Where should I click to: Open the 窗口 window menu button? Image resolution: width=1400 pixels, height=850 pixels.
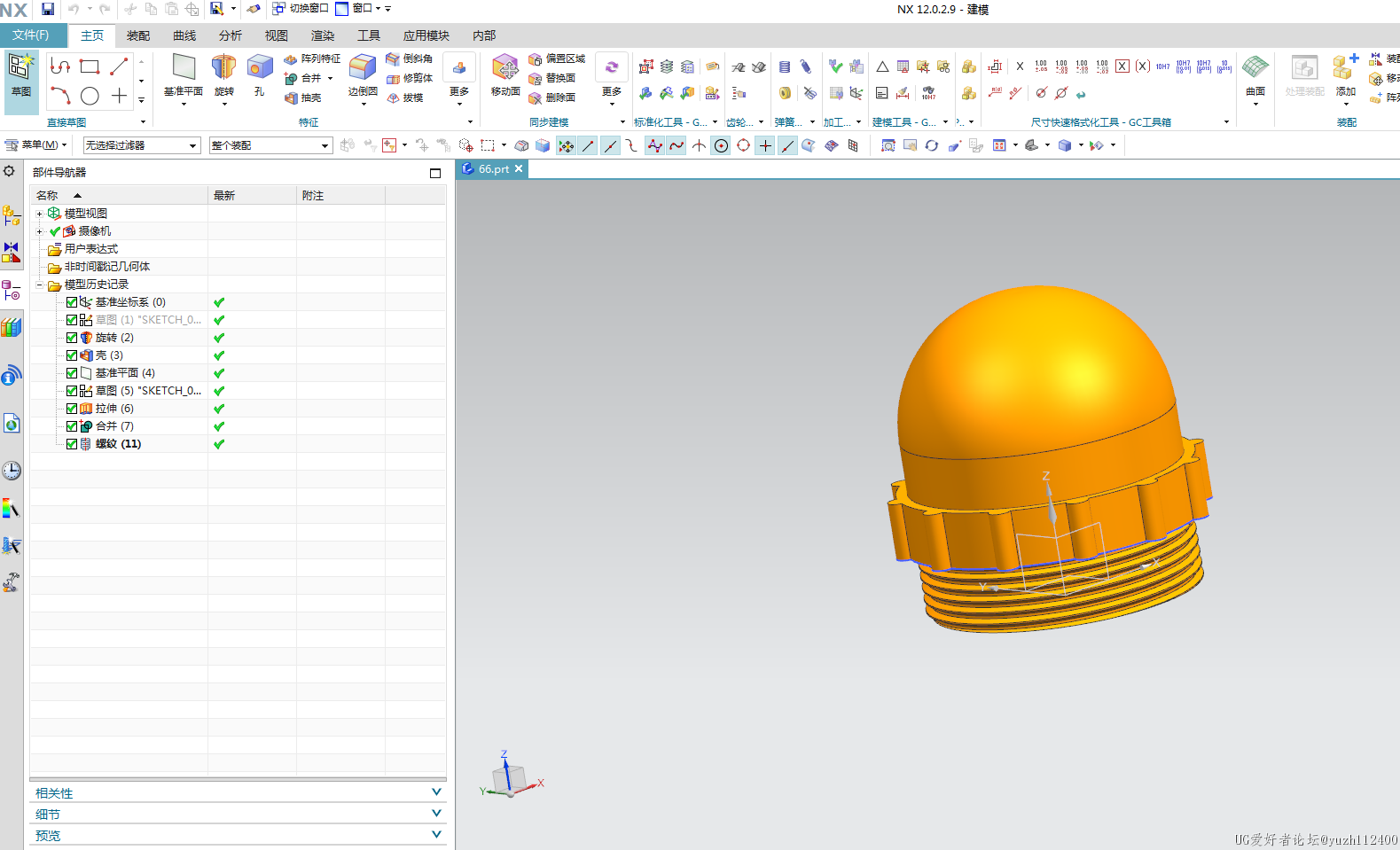click(358, 9)
